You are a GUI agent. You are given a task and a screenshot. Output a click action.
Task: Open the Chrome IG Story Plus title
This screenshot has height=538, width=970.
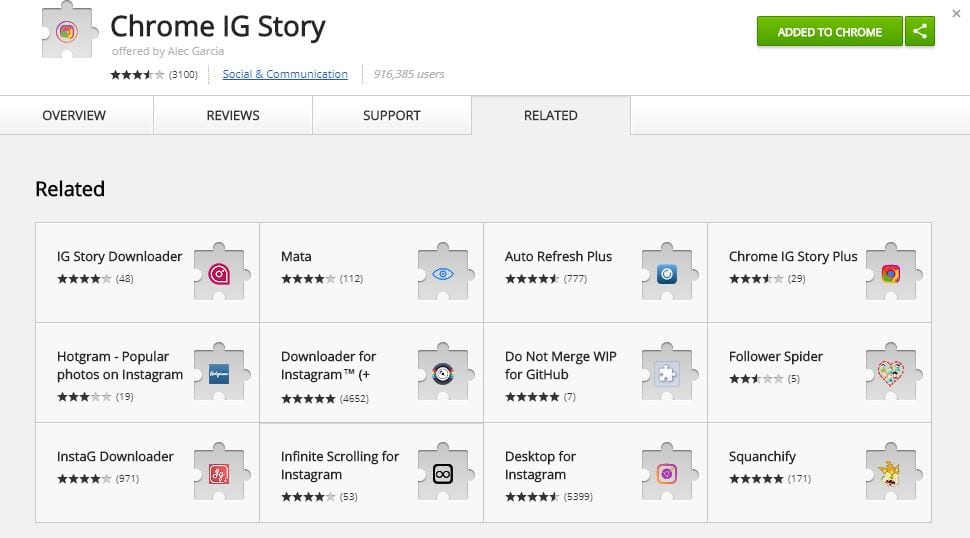793,256
